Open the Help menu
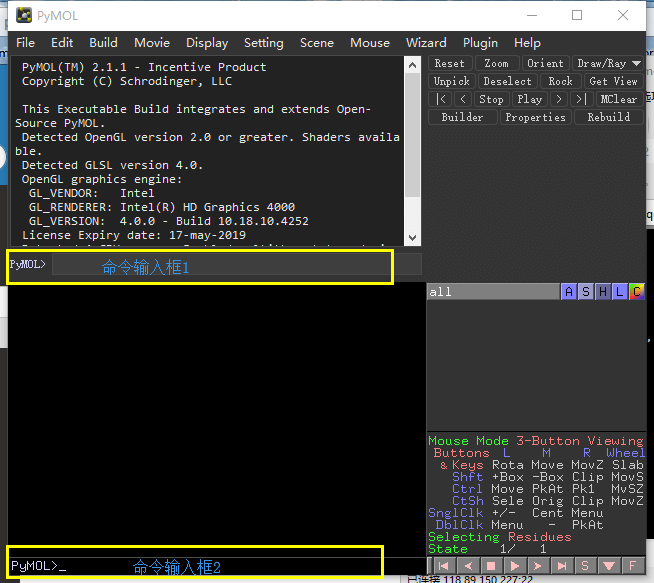654x583 pixels. coord(527,43)
